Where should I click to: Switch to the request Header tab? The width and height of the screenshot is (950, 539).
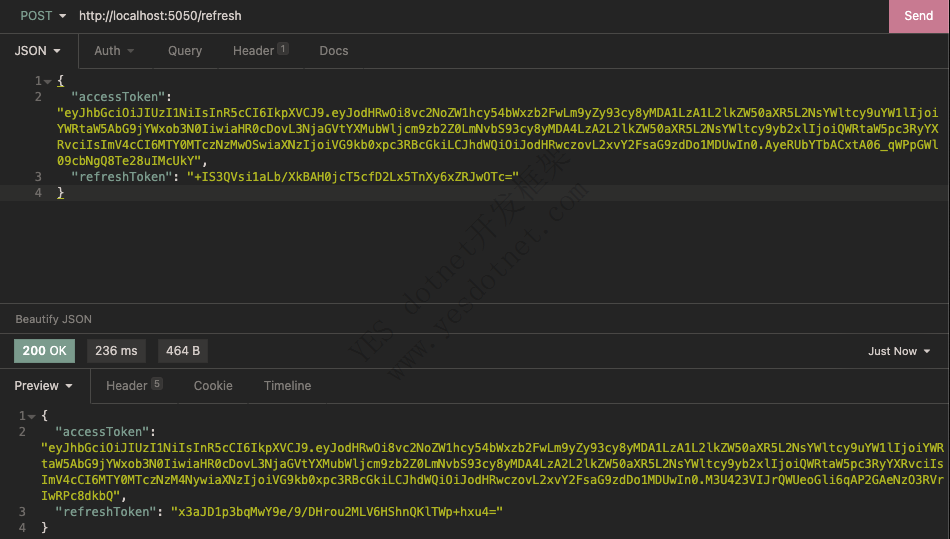tap(260, 51)
